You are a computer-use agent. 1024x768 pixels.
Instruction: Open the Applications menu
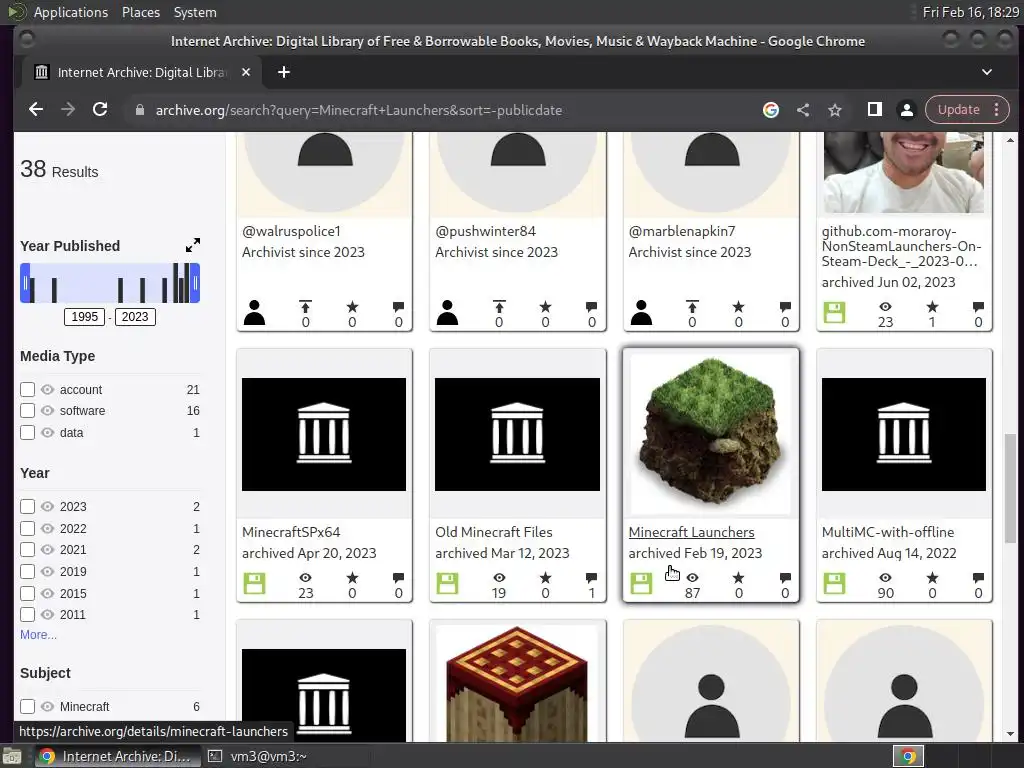71,12
